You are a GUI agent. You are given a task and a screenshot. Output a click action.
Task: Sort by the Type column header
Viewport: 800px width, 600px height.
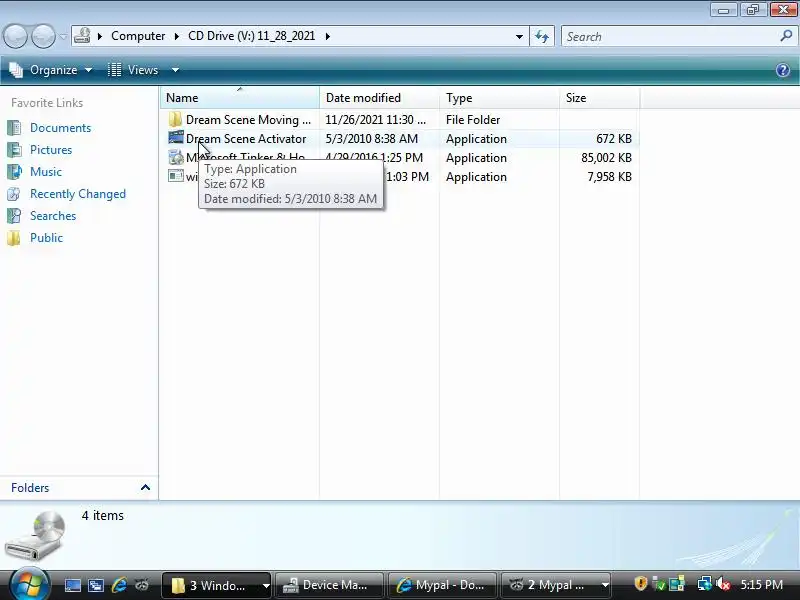point(499,97)
